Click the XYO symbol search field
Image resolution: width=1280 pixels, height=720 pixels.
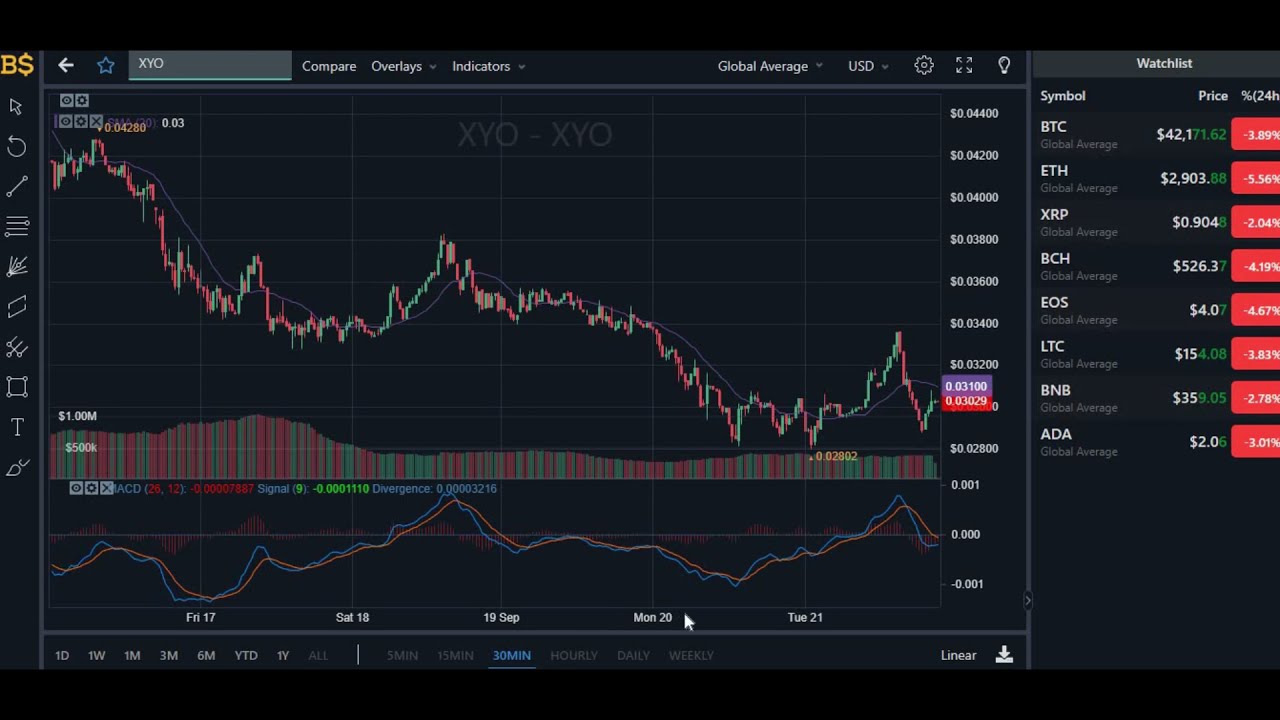coord(210,64)
